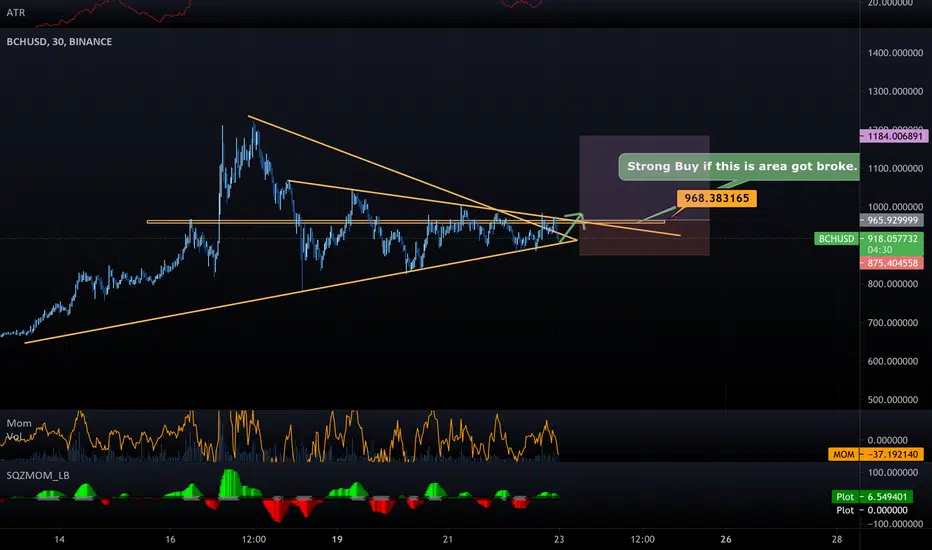This screenshot has height=550, width=932.
Task: Click the 0.000000 Mom axis label
Action: [887, 440]
